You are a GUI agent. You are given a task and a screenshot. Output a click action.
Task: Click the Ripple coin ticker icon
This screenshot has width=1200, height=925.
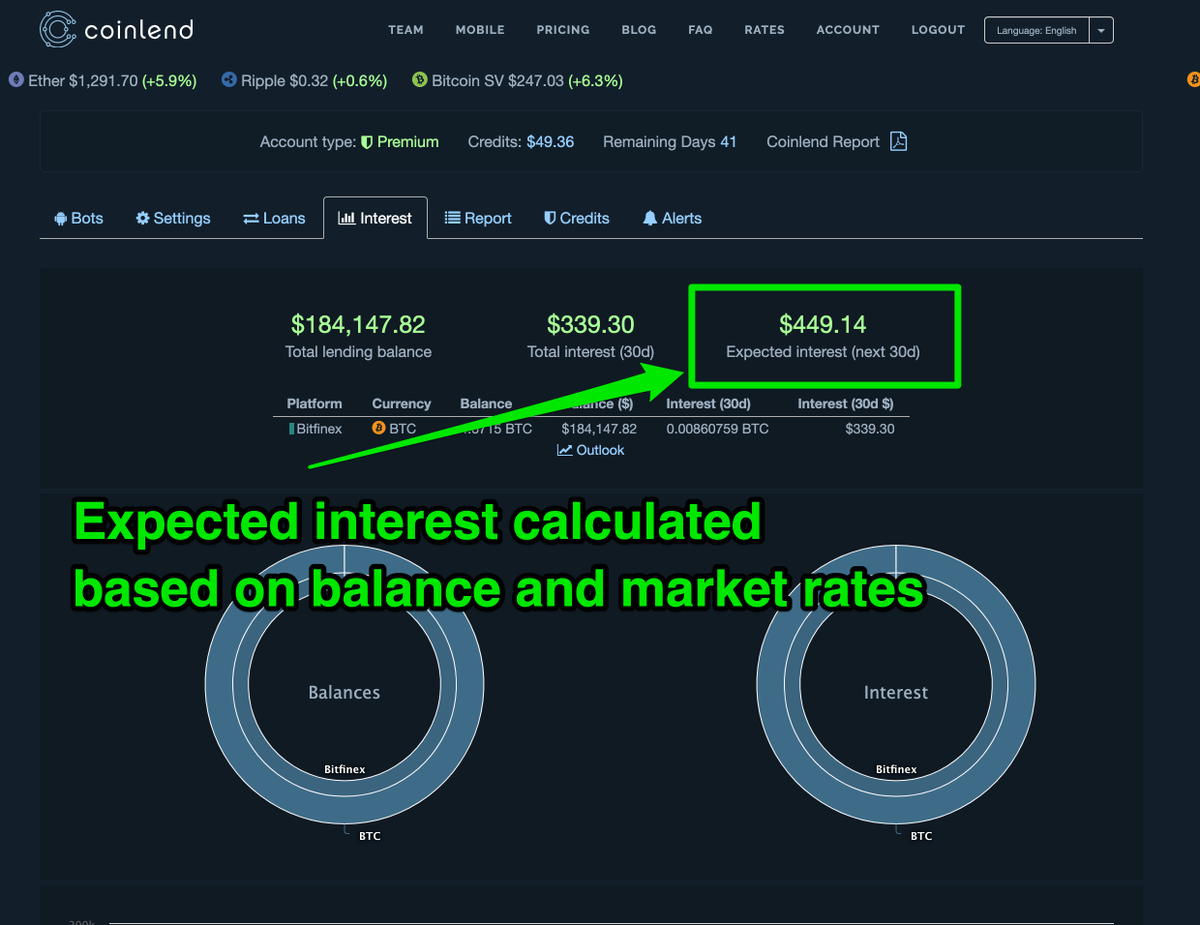click(x=229, y=80)
